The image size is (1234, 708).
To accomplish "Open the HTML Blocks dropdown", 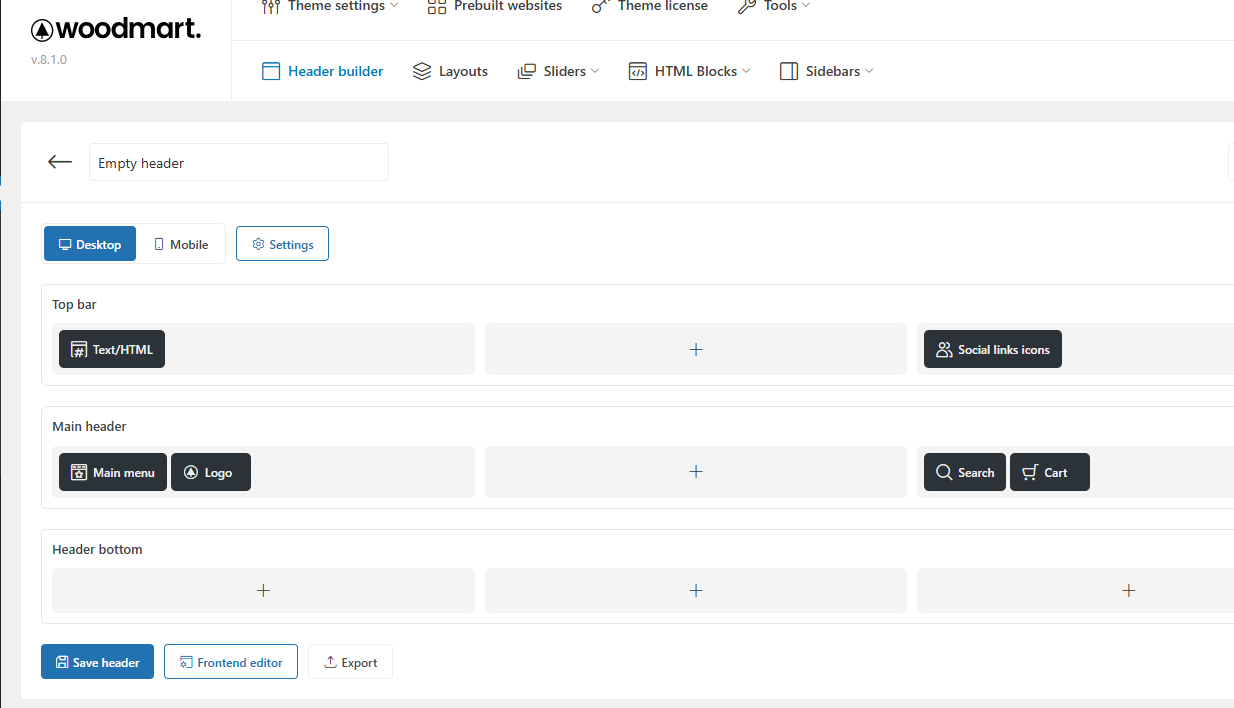I will 689,71.
